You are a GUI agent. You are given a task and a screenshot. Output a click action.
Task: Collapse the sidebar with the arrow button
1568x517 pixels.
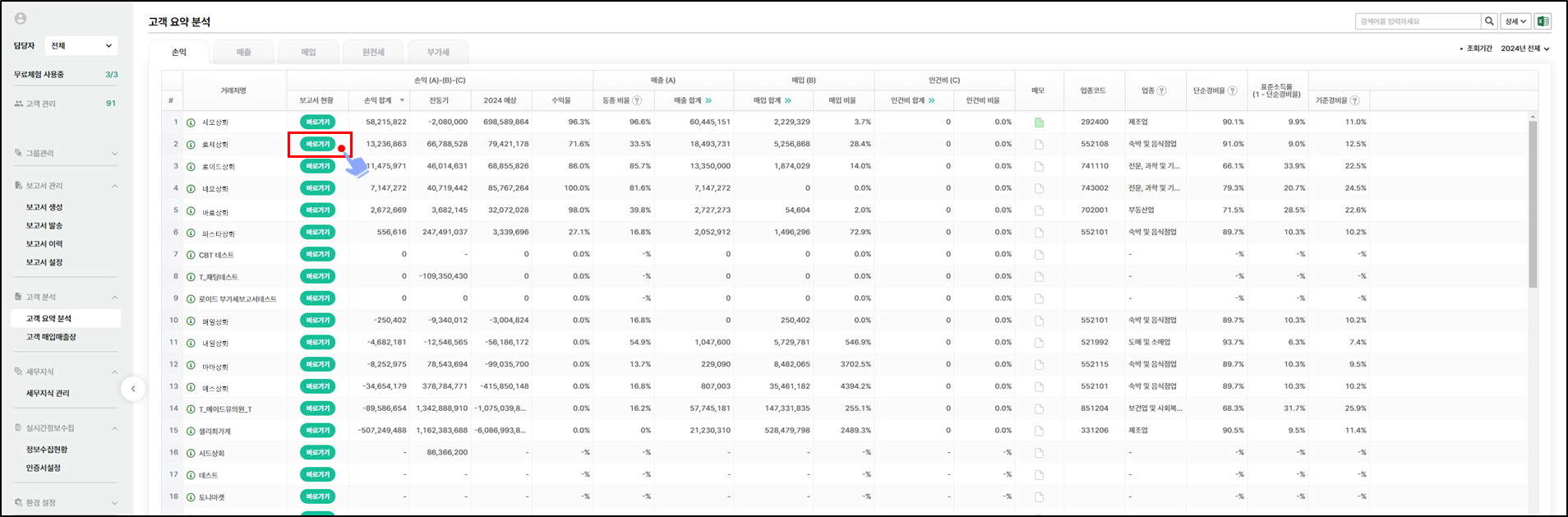133,389
